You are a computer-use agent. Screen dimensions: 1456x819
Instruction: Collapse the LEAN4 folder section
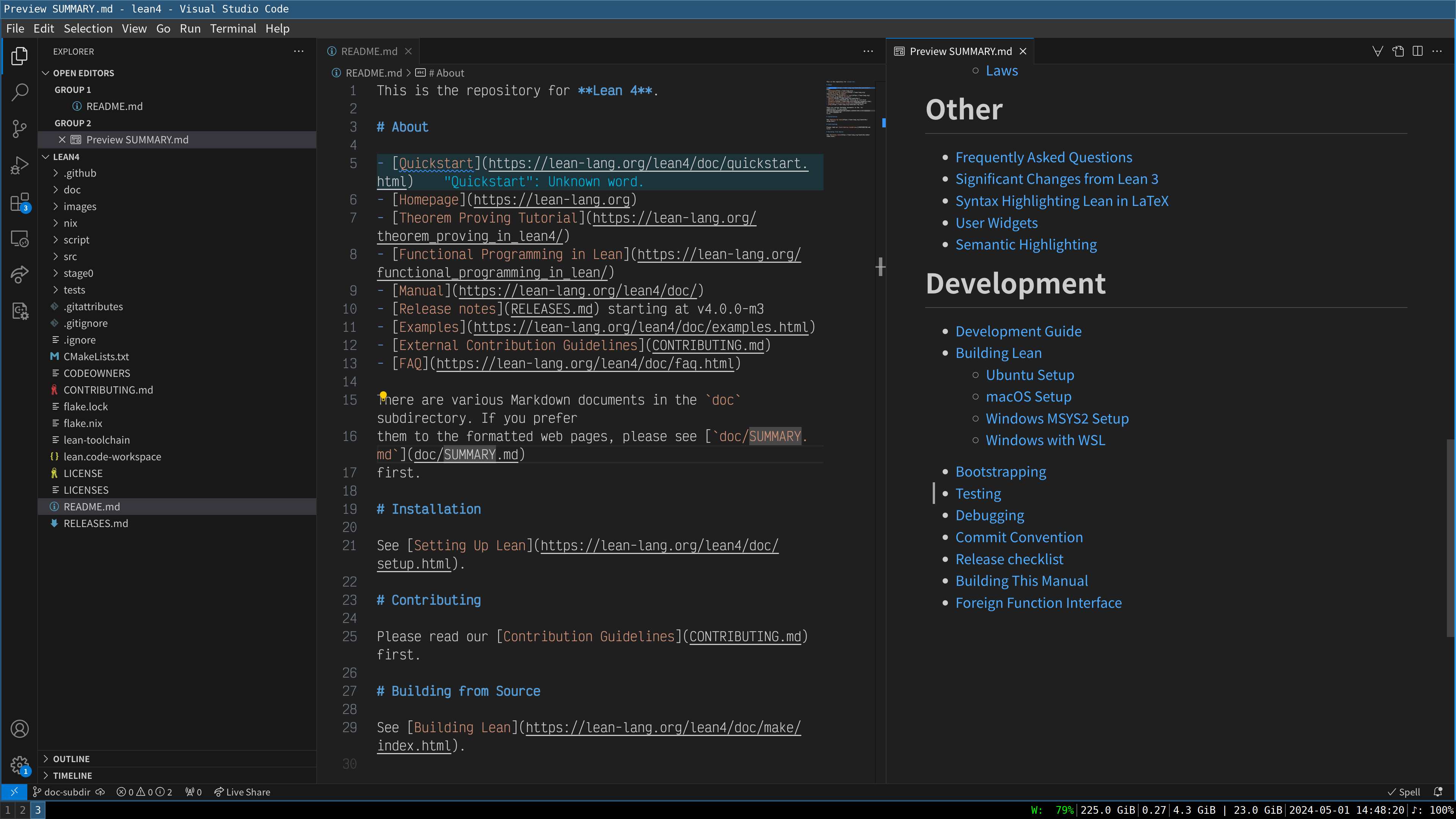click(x=177, y=157)
